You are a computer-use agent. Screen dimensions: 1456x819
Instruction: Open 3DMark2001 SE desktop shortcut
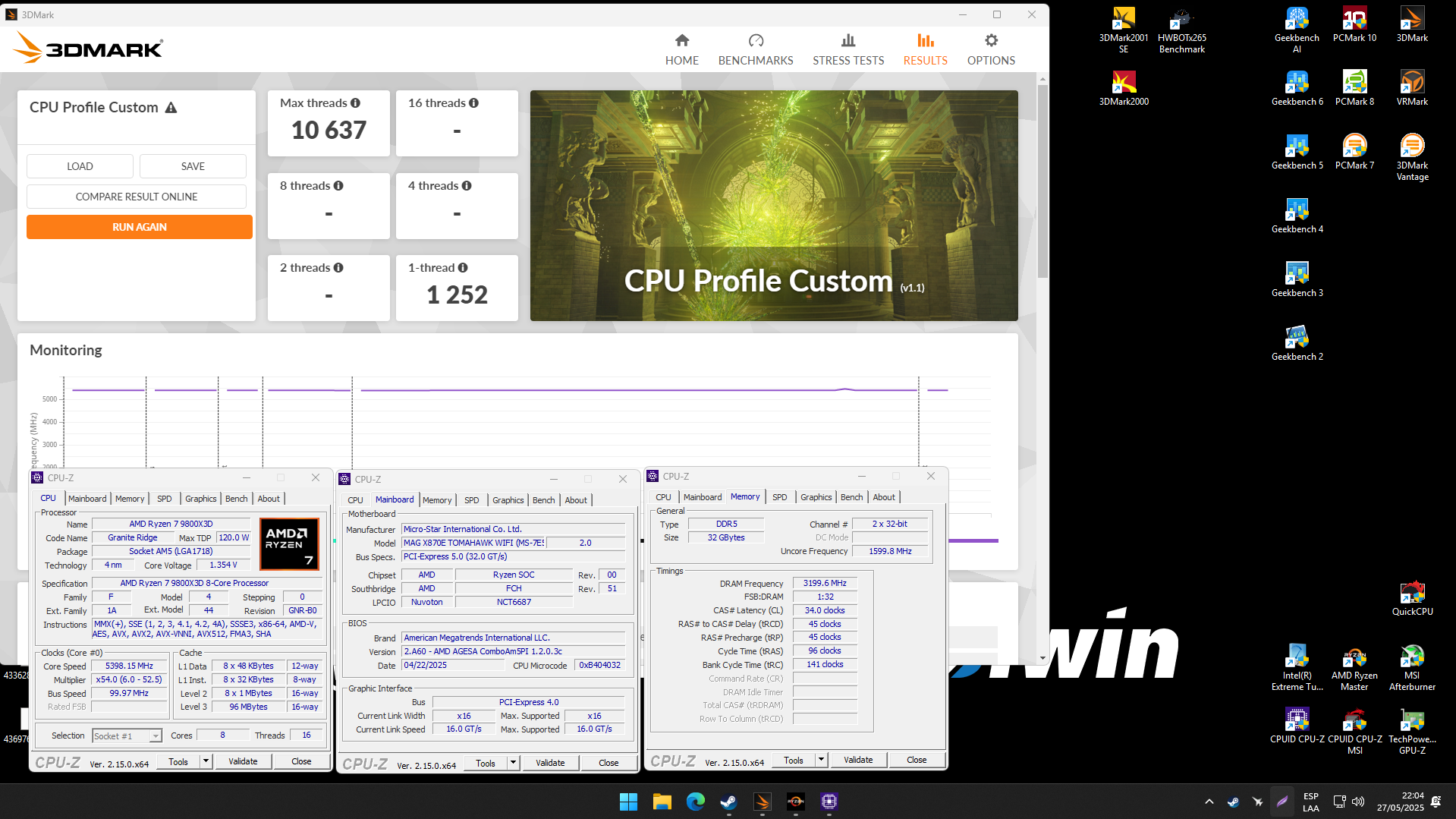pyautogui.click(x=1124, y=30)
